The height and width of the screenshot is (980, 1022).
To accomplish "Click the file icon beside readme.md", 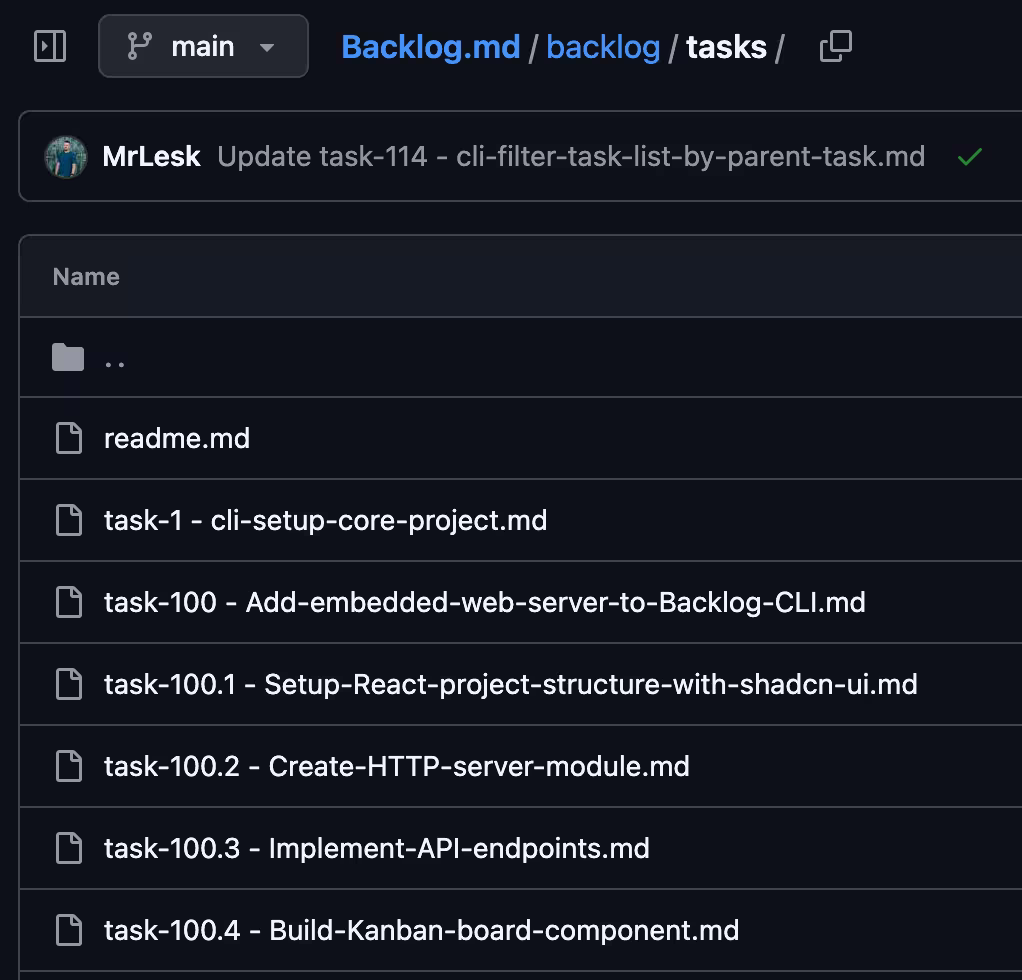I will click(68, 438).
